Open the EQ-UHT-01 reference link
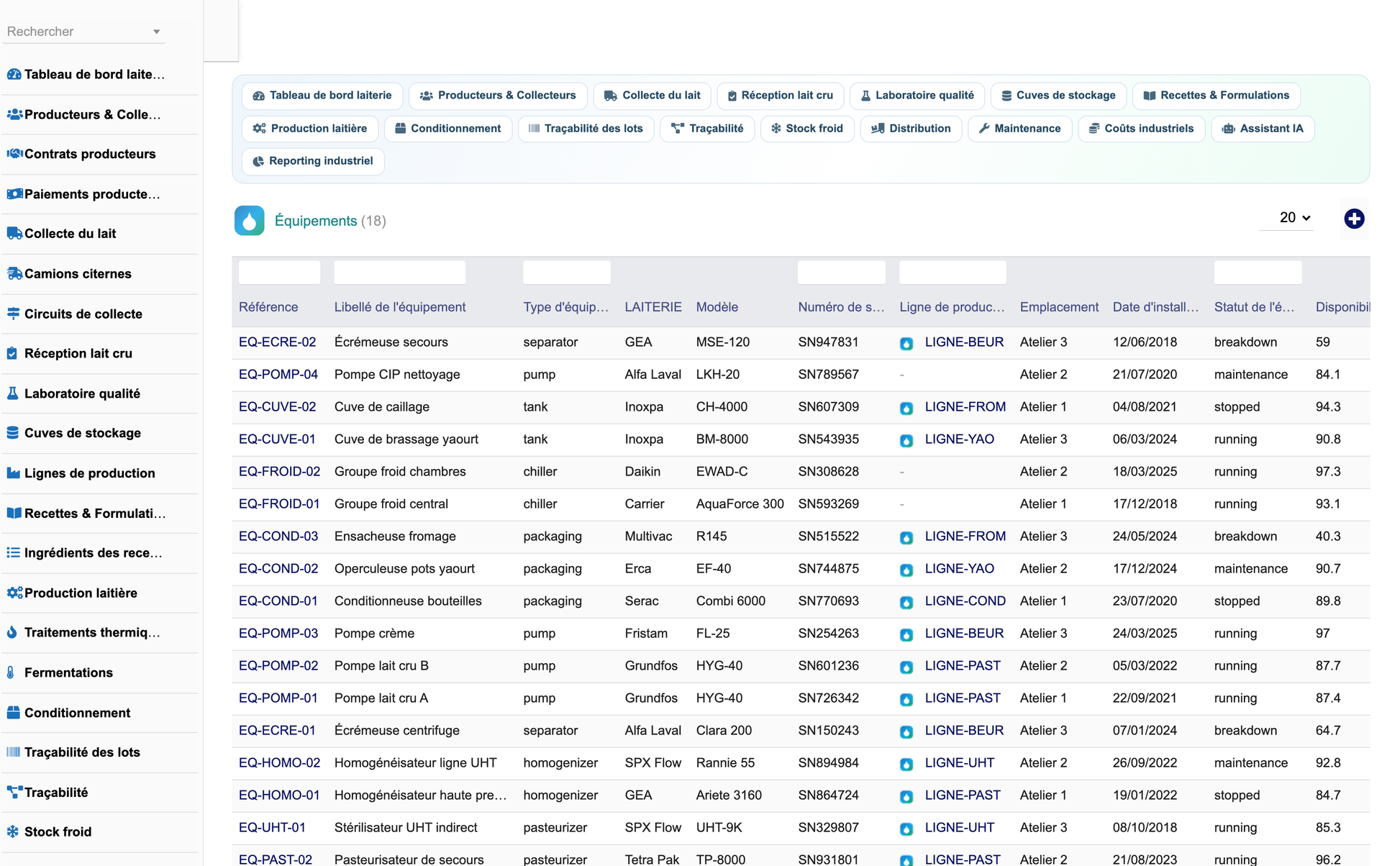The width and height of the screenshot is (1400, 866). point(272,827)
